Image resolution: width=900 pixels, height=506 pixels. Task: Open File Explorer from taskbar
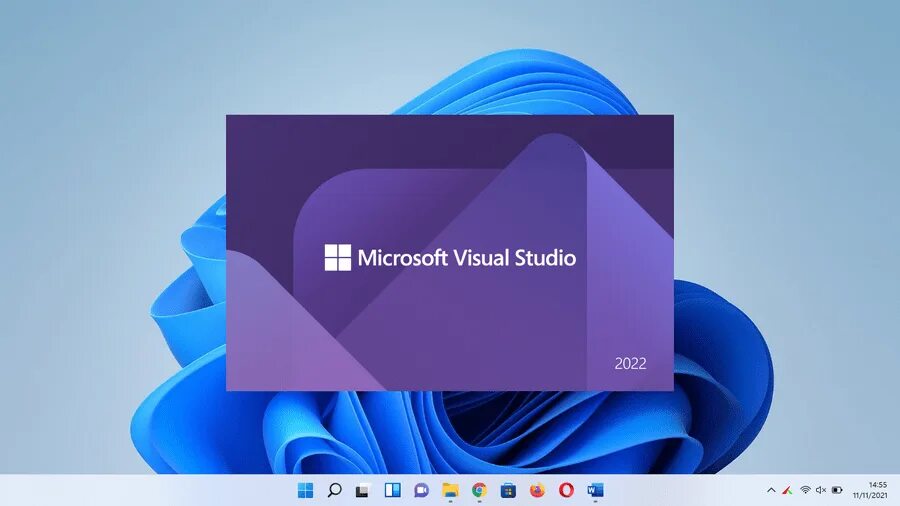[451, 490]
